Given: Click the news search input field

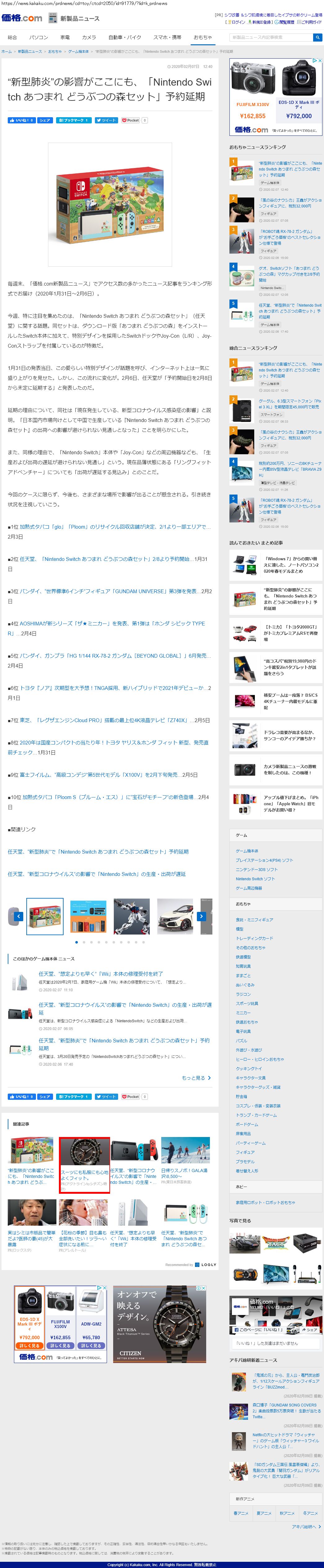Looking at the screenshot, I should coord(271,37).
